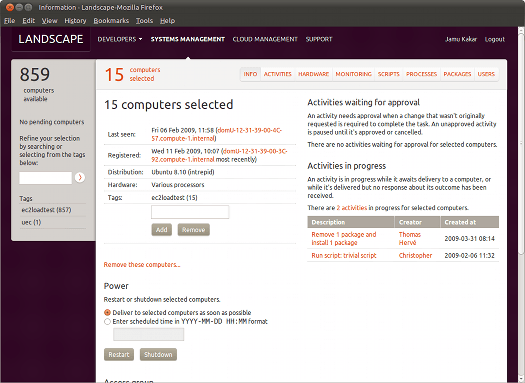The height and width of the screenshot is (383, 525).
Task: Open the View menu
Action: [x=50, y=21]
